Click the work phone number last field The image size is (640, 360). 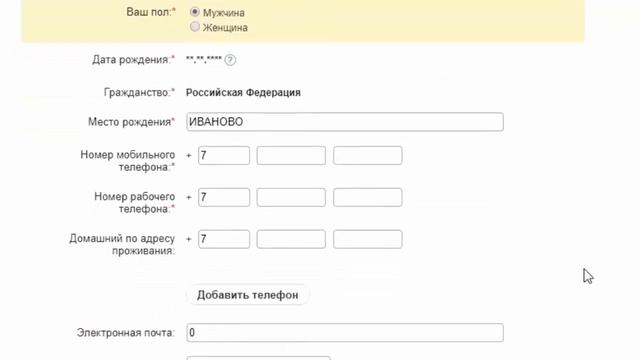click(x=367, y=197)
